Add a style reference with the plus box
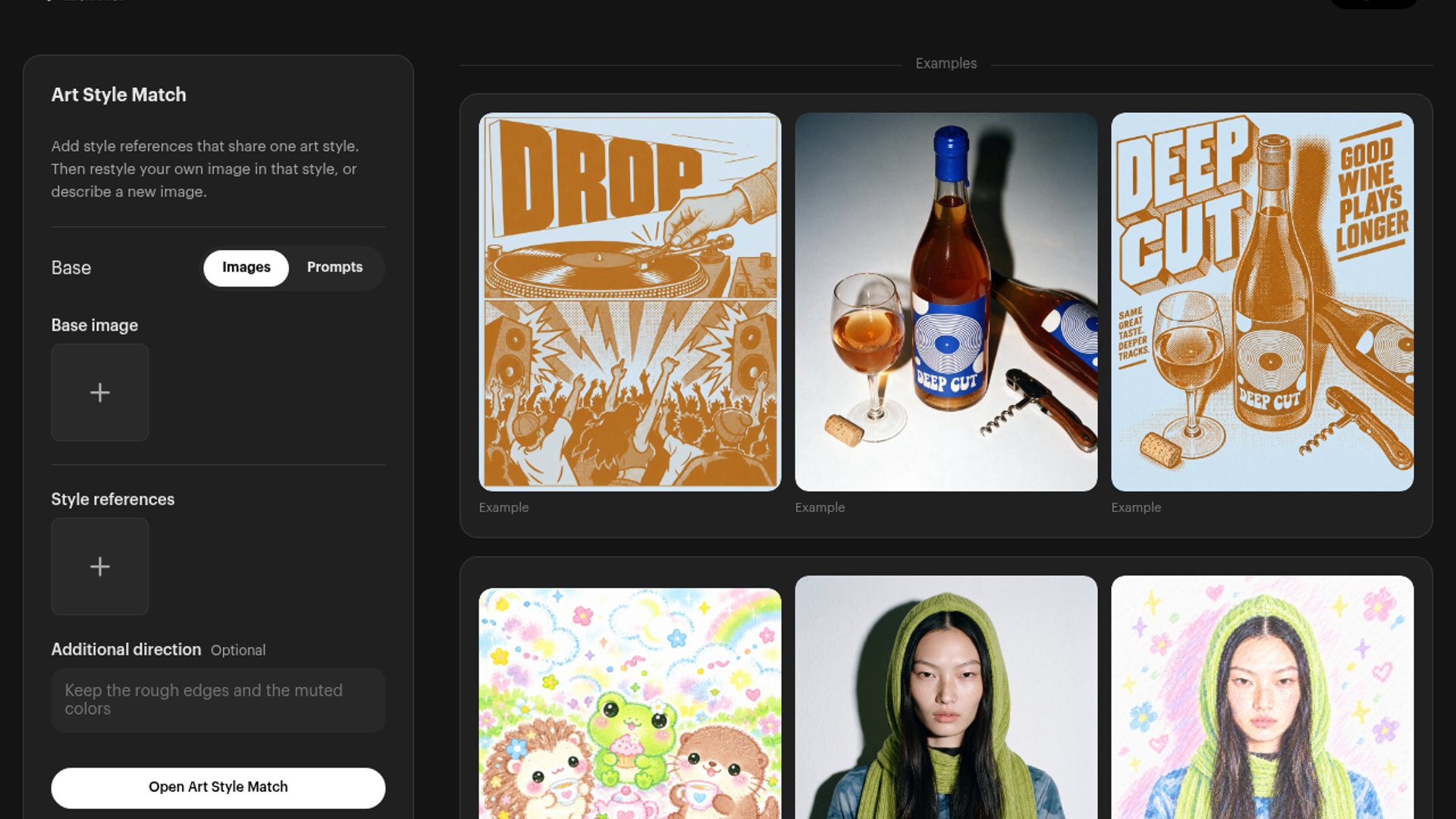This screenshot has width=1456, height=819. coord(99,566)
